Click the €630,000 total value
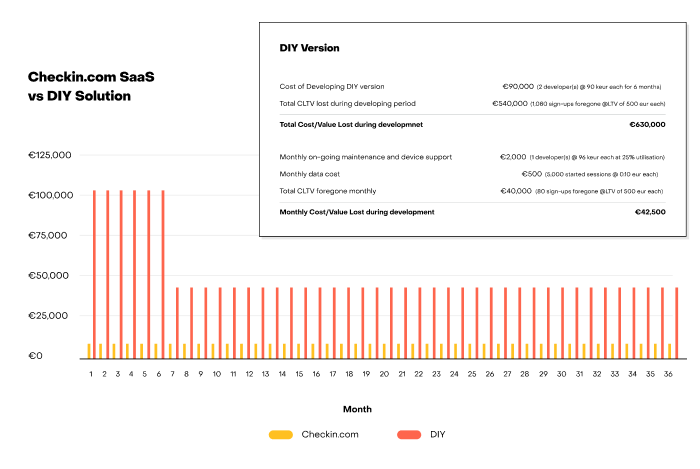This screenshot has height=469, width=700. [x=647, y=125]
